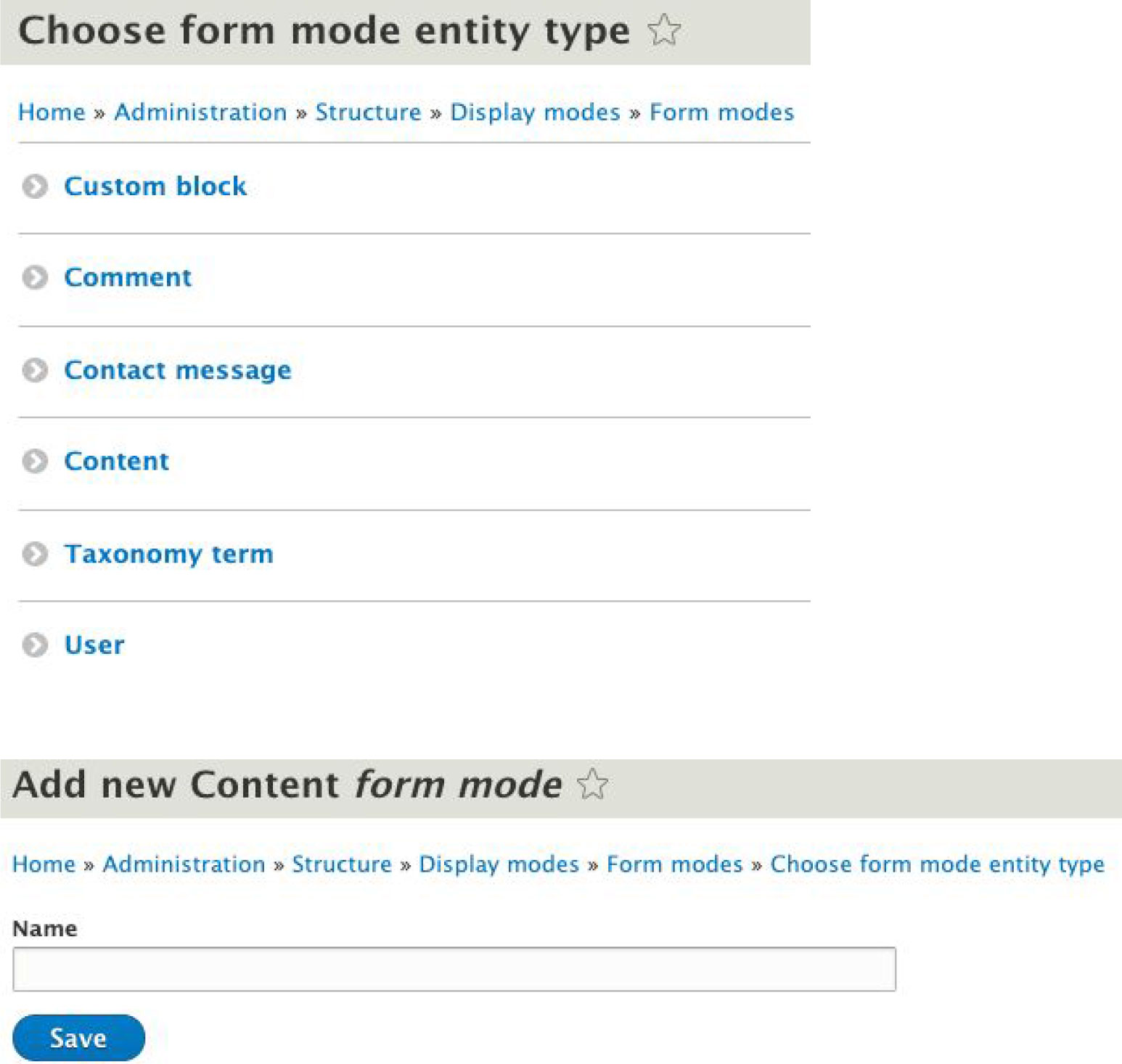Viewport: 1122px width, 1064px height.
Task: Navigate to Structure in the lower breadcrumb
Action: [342, 864]
